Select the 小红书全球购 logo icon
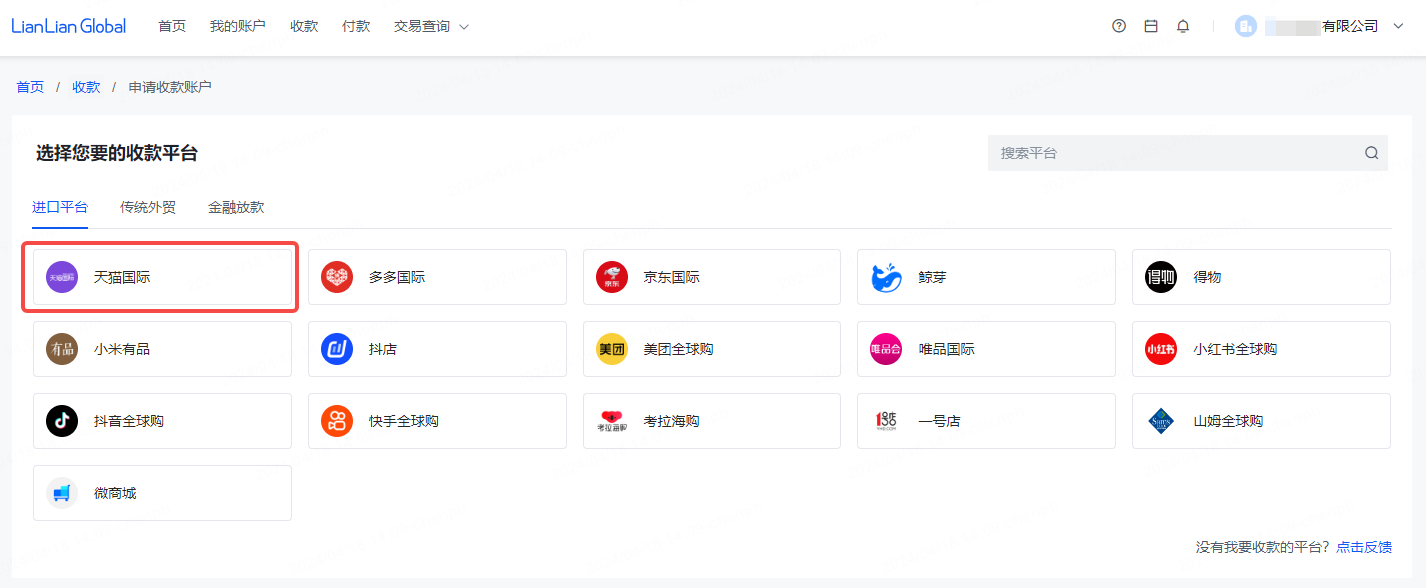1426x588 pixels. (x=1161, y=349)
